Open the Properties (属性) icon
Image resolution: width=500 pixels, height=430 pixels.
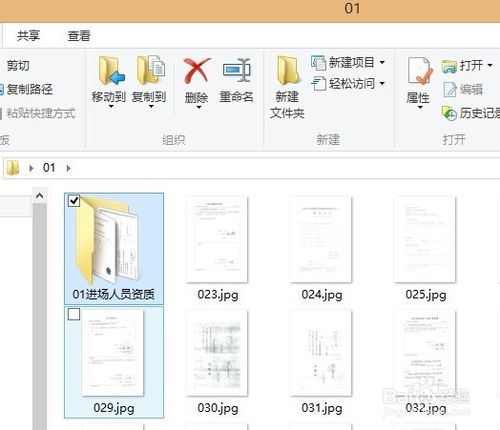click(x=419, y=71)
